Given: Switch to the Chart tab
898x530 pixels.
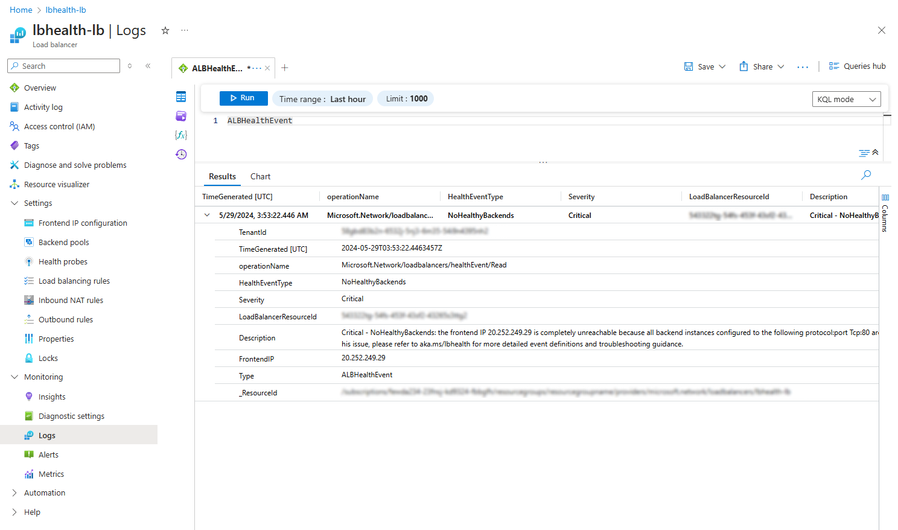Looking at the screenshot, I should click(x=260, y=176).
